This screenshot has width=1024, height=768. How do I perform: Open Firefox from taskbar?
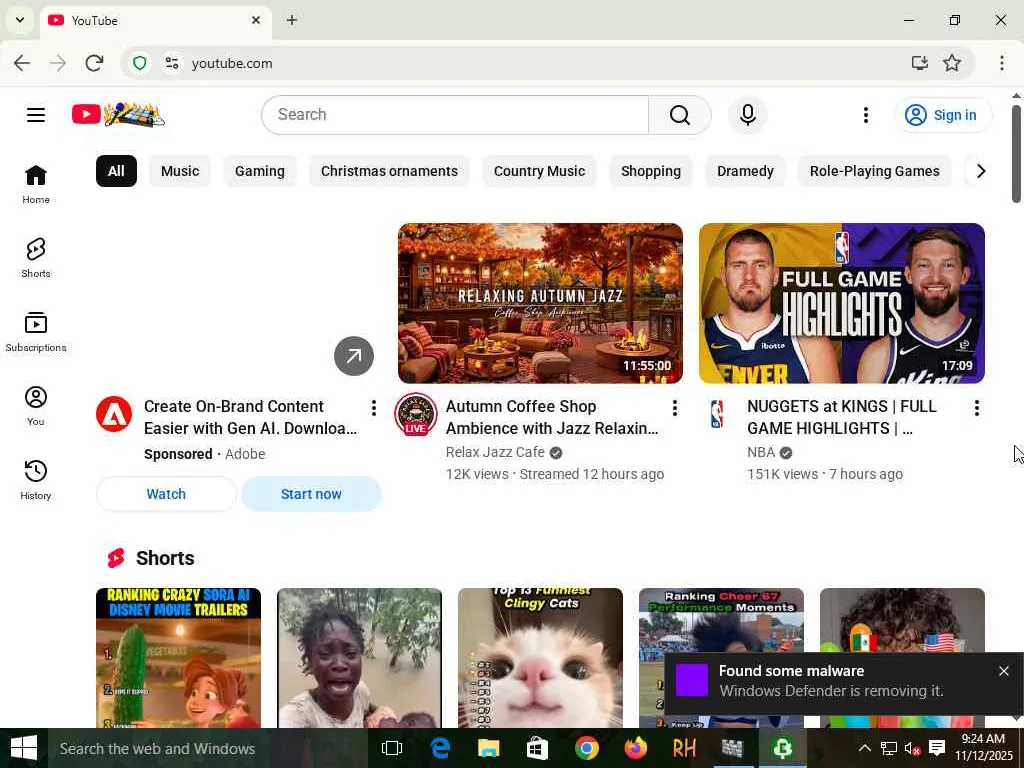click(x=635, y=748)
